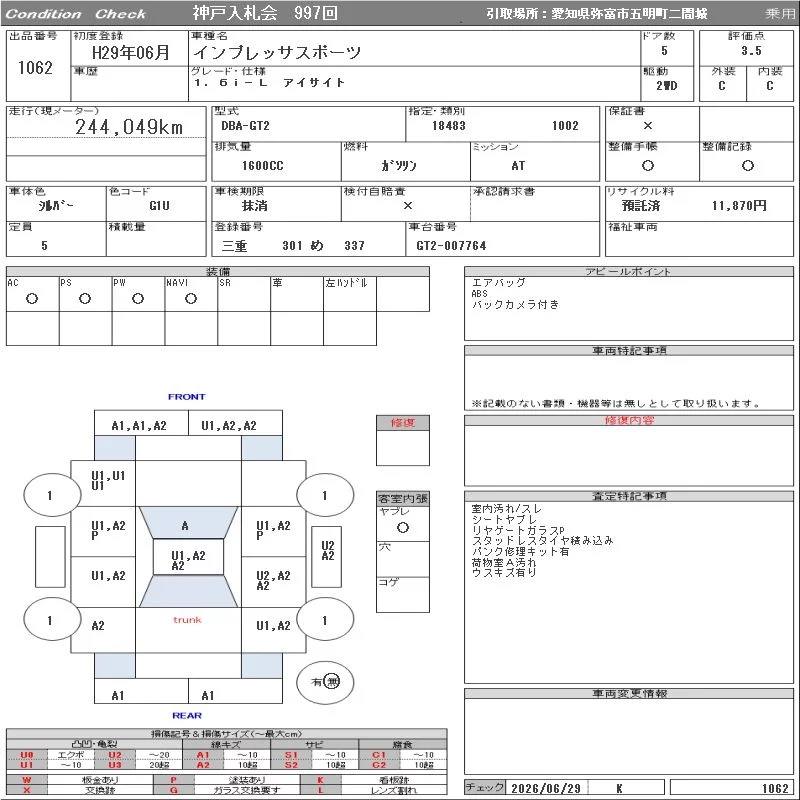Click note 荷物室A汚れ

504,562
